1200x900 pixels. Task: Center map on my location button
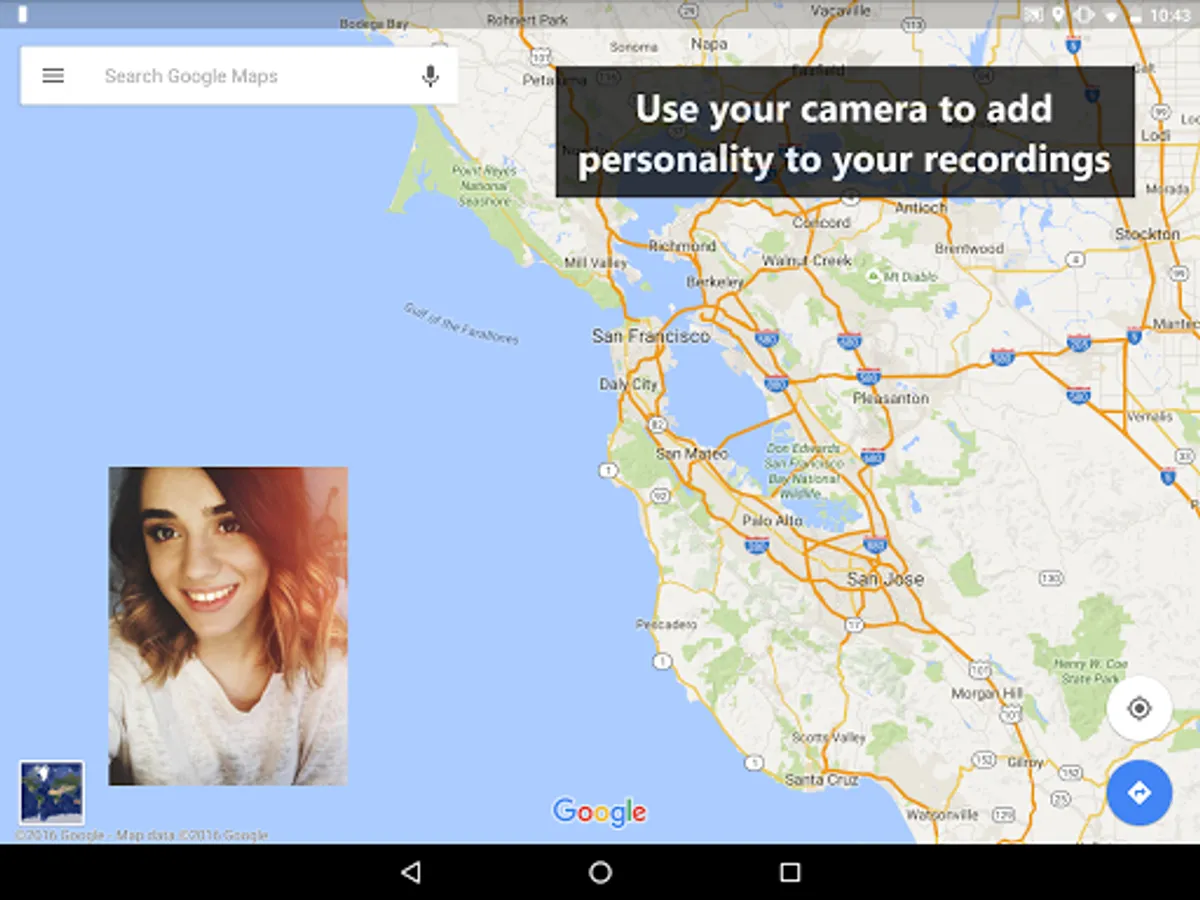coord(1139,709)
